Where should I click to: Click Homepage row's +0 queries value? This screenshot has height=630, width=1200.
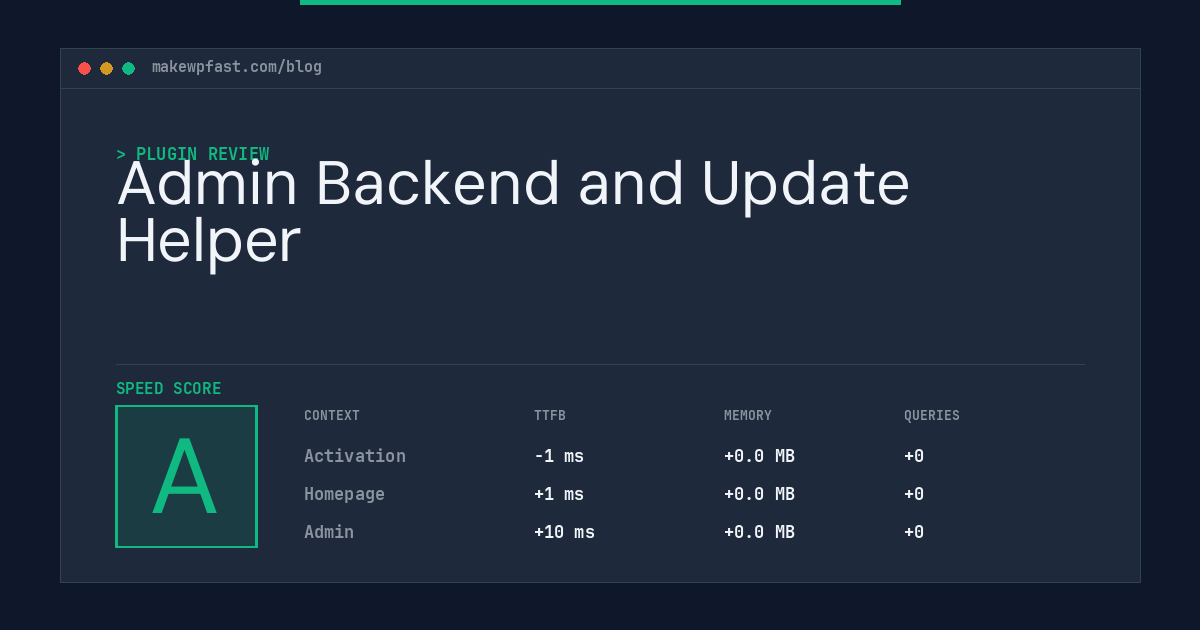914,494
